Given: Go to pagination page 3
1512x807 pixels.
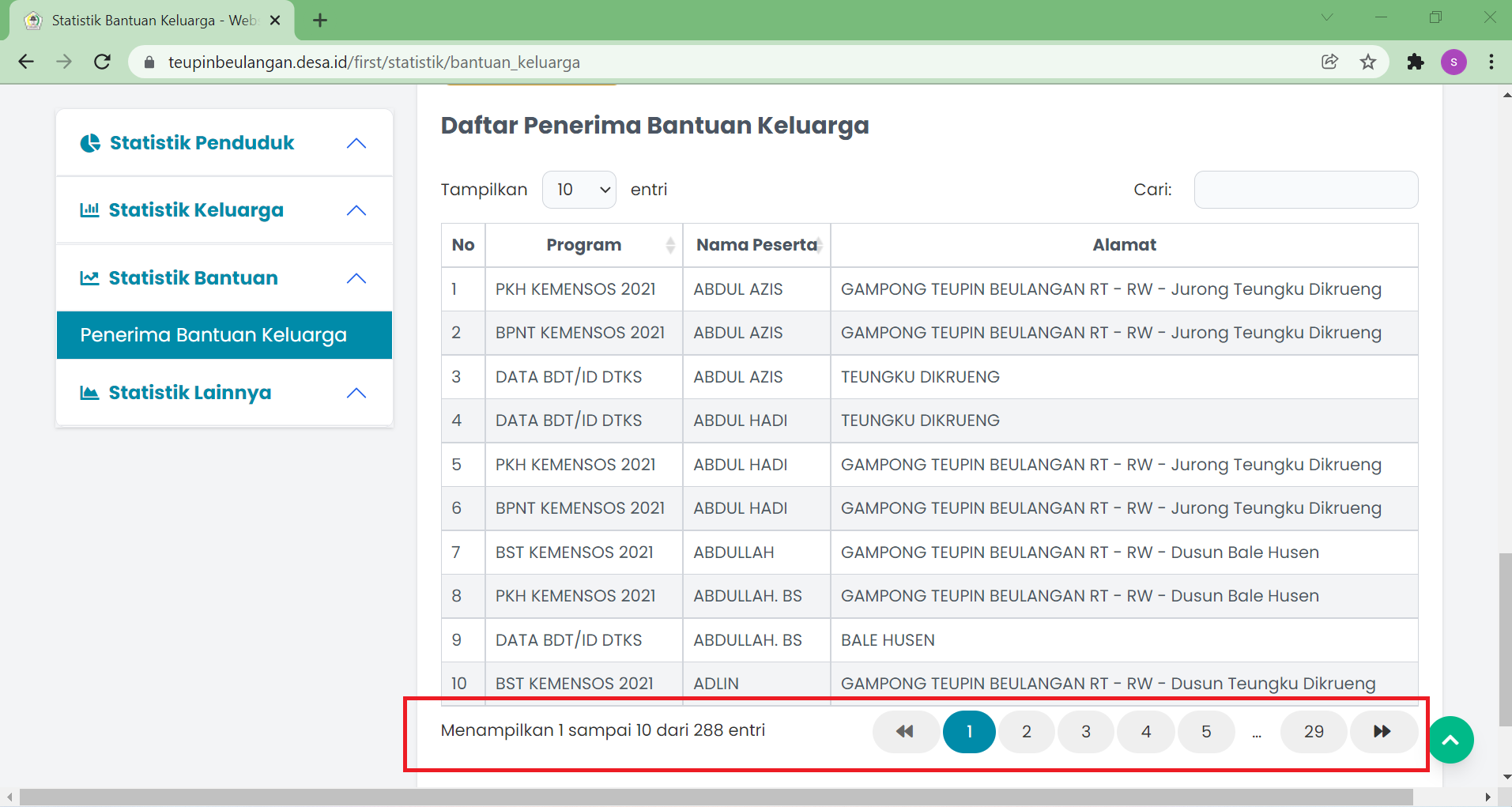Looking at the screenshot, I should click(x=1086, y=732).
